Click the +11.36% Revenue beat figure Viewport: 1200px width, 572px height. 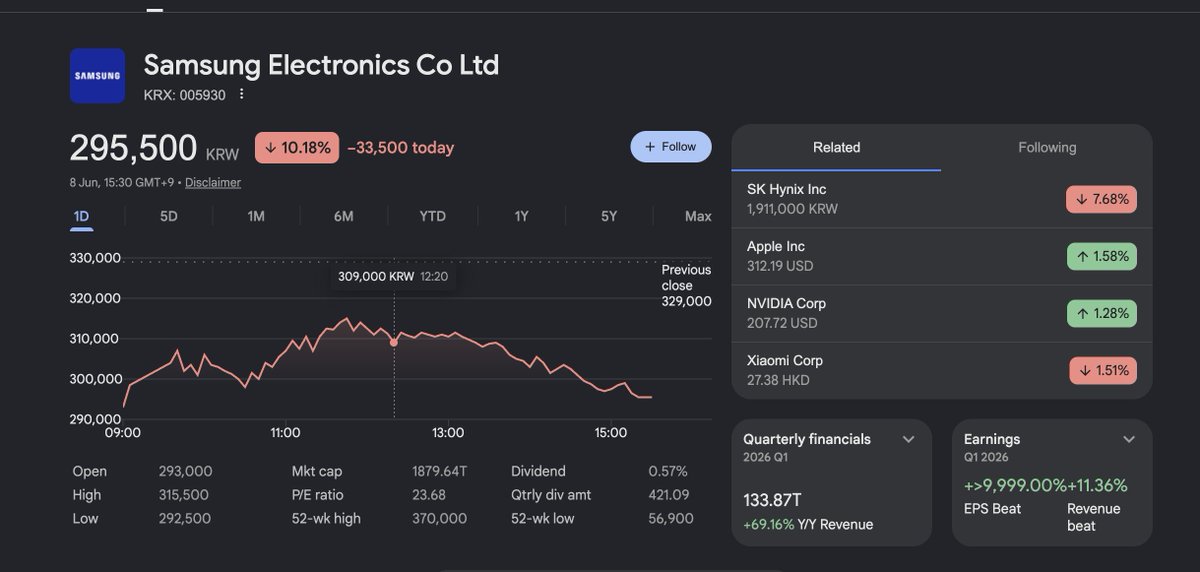pyautogui.click(x=1097, y=486)
